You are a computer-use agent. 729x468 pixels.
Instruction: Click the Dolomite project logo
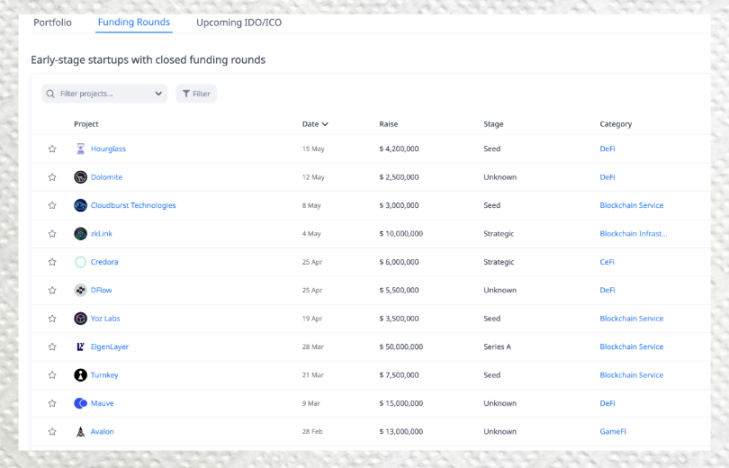point(80,177)
